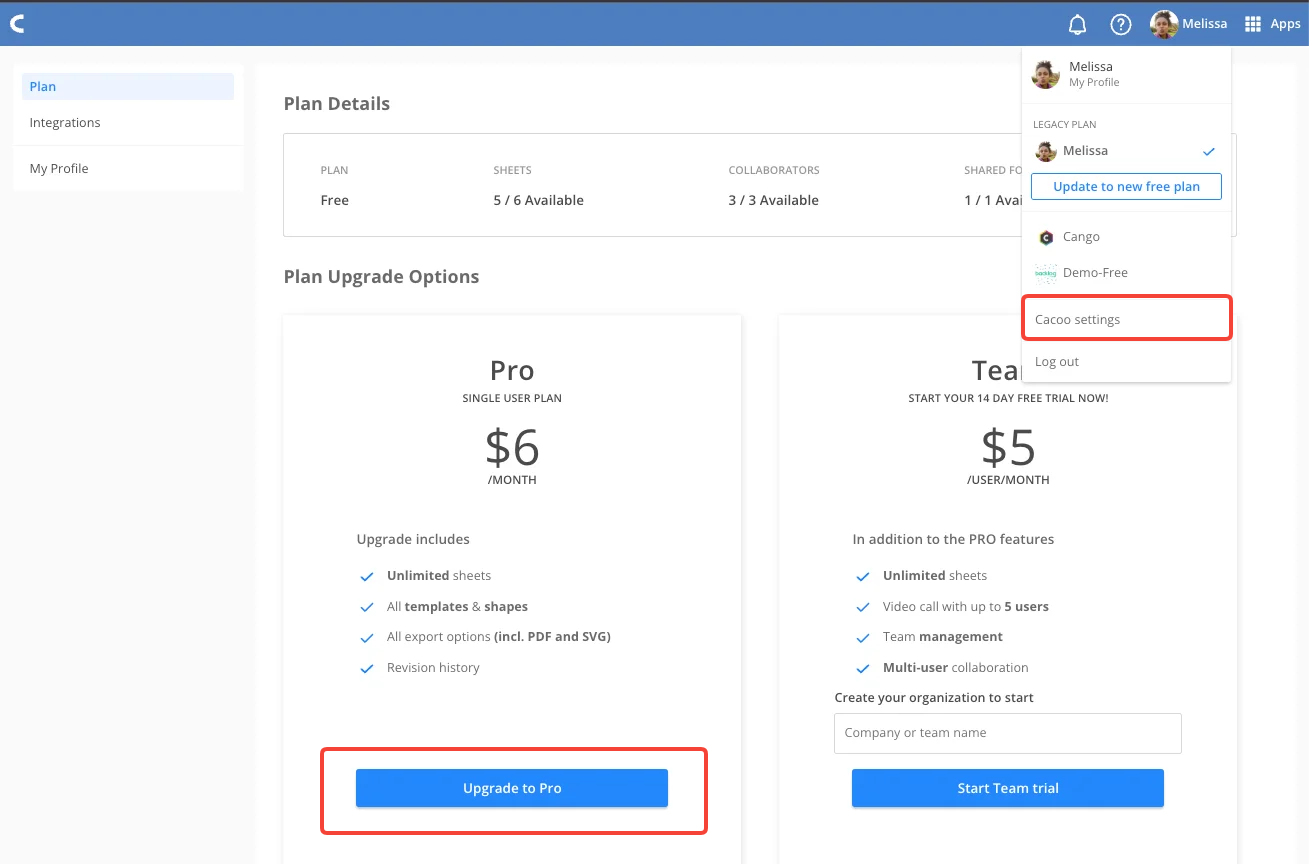Viewport: 1309px width, 864px height.
Task: Click the Upgrade to Pro button
Action: click(512, 788)
